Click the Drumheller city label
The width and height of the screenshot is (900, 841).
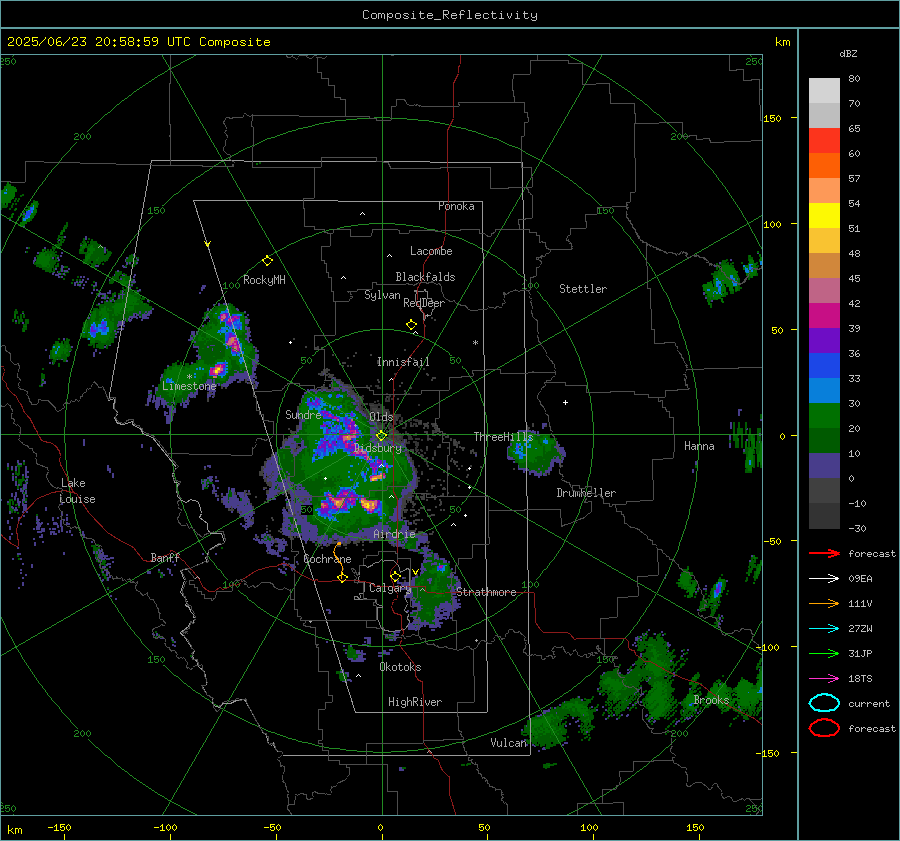click(586, 493)
